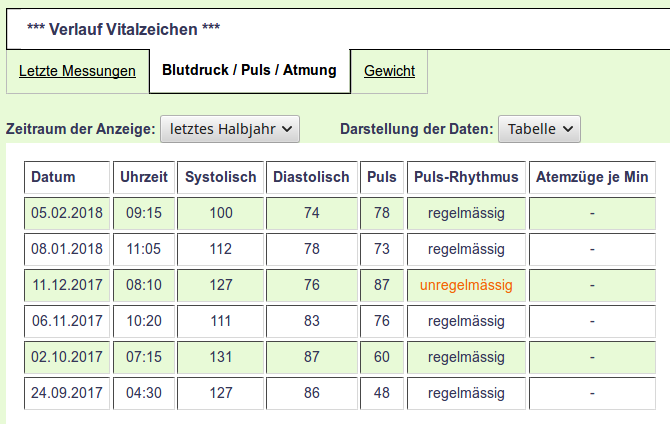Click the Puls-Rhythmus column header
The image size is (670, 424).
466,177
